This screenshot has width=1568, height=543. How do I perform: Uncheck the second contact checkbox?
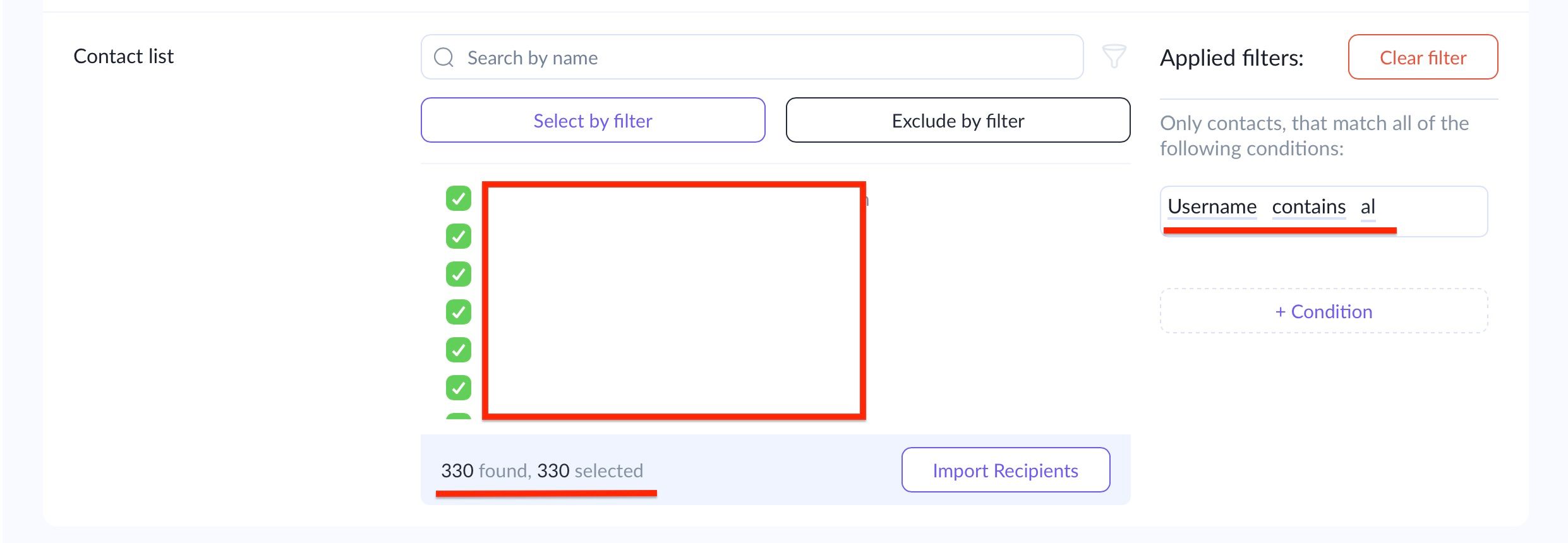459,236
